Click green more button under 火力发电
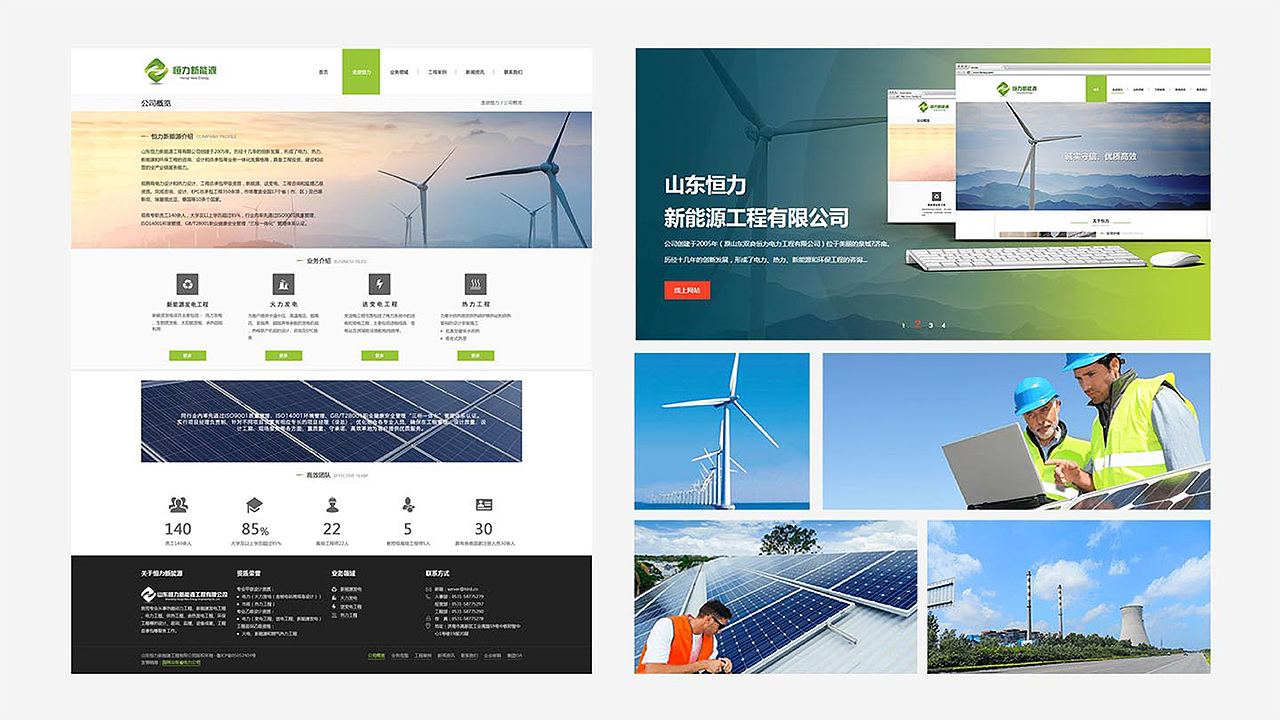Screen dimensions: 1280x720 (283, 355)
